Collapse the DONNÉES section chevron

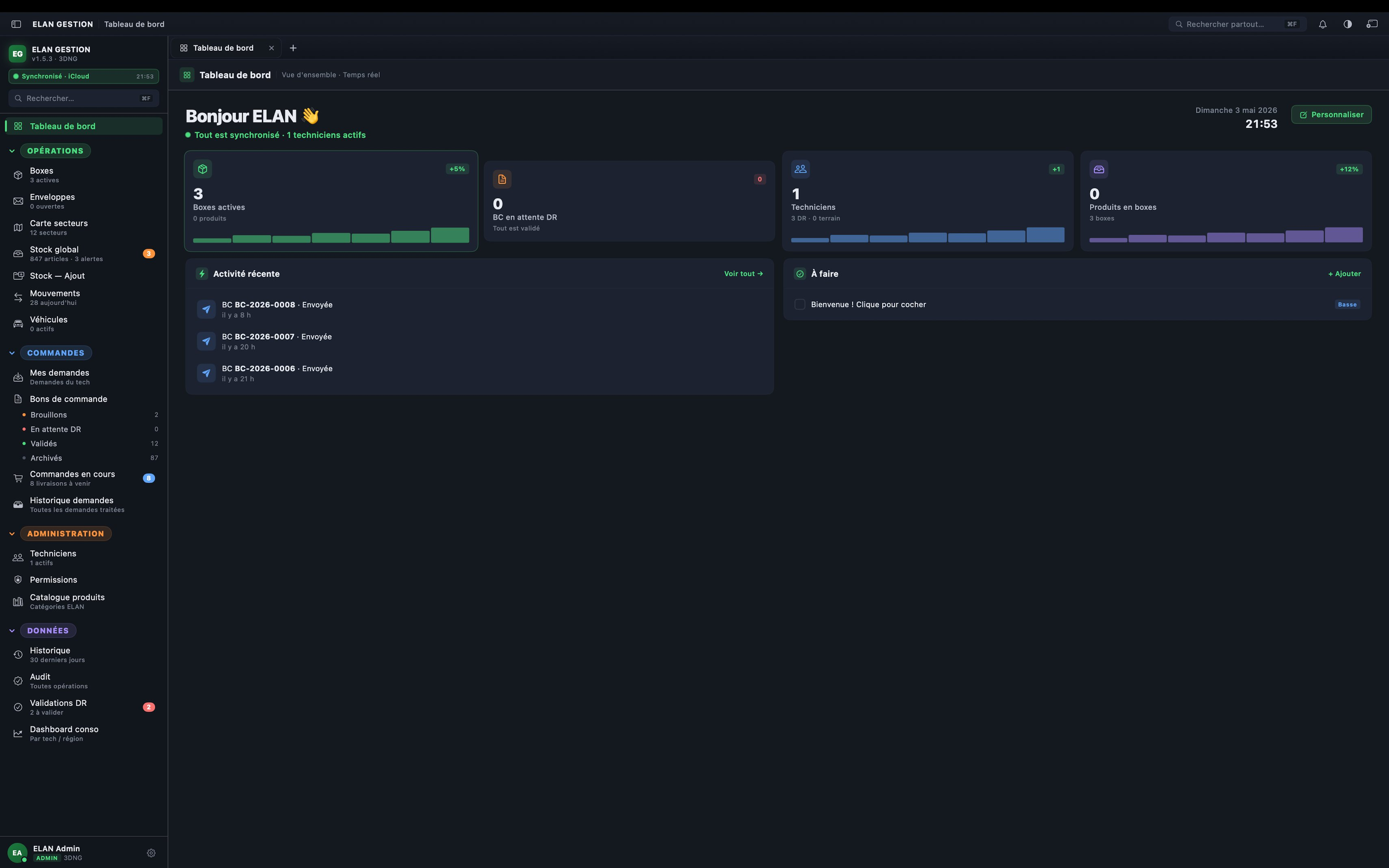tap(12, 630)
